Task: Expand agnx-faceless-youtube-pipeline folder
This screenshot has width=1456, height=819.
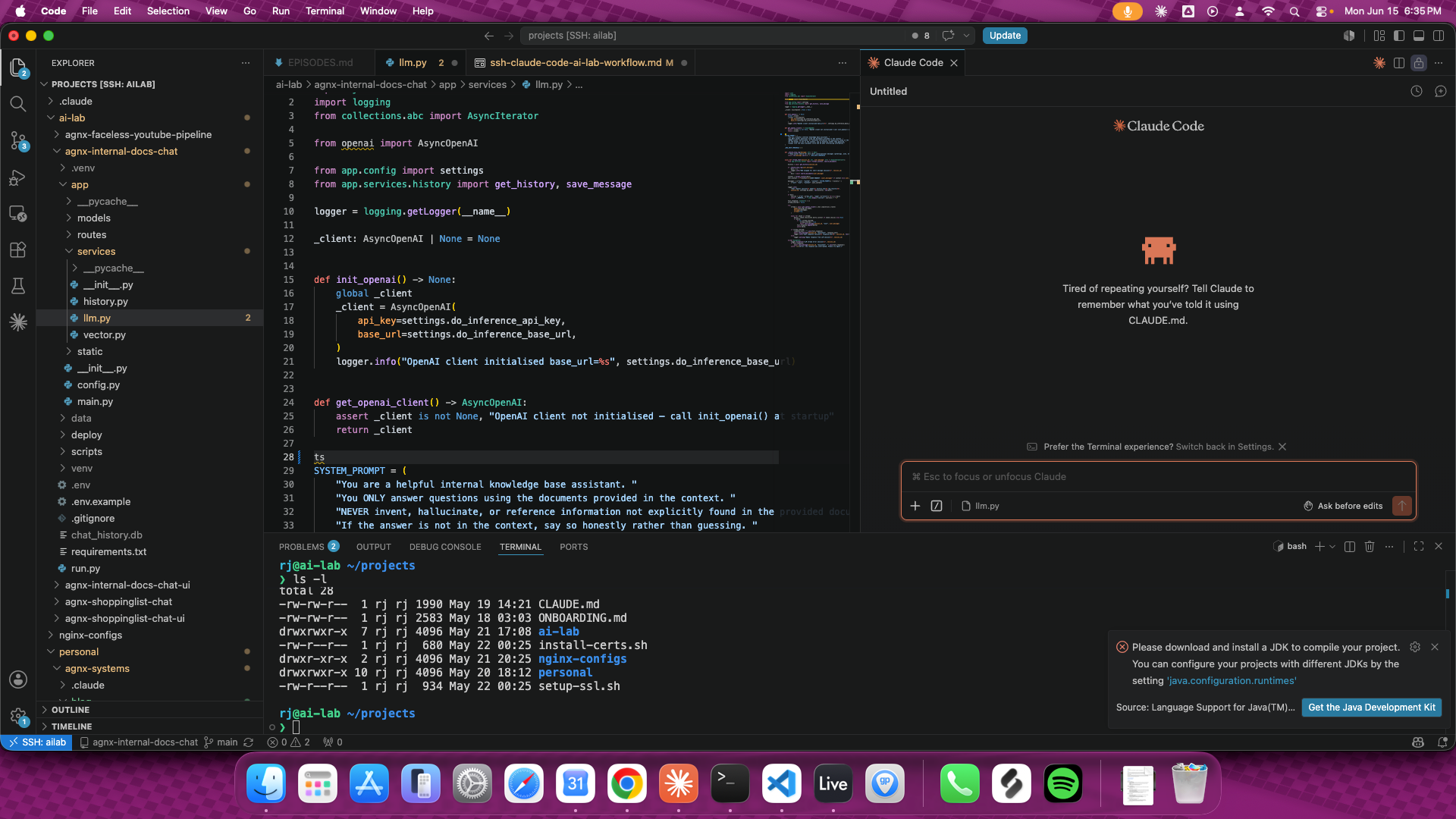Action: click(138, 134)
